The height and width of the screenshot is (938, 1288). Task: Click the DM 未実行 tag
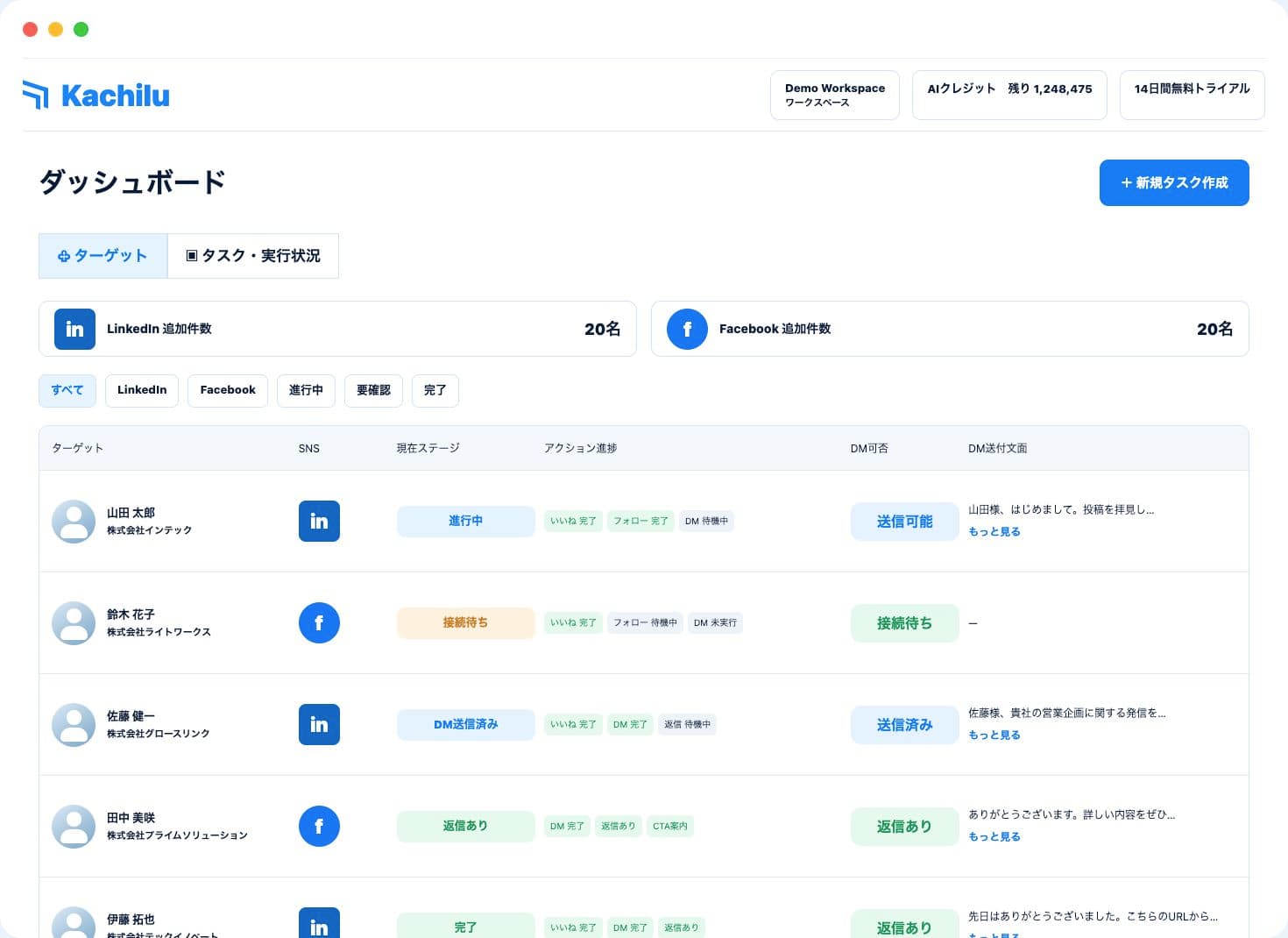(715, 622)
